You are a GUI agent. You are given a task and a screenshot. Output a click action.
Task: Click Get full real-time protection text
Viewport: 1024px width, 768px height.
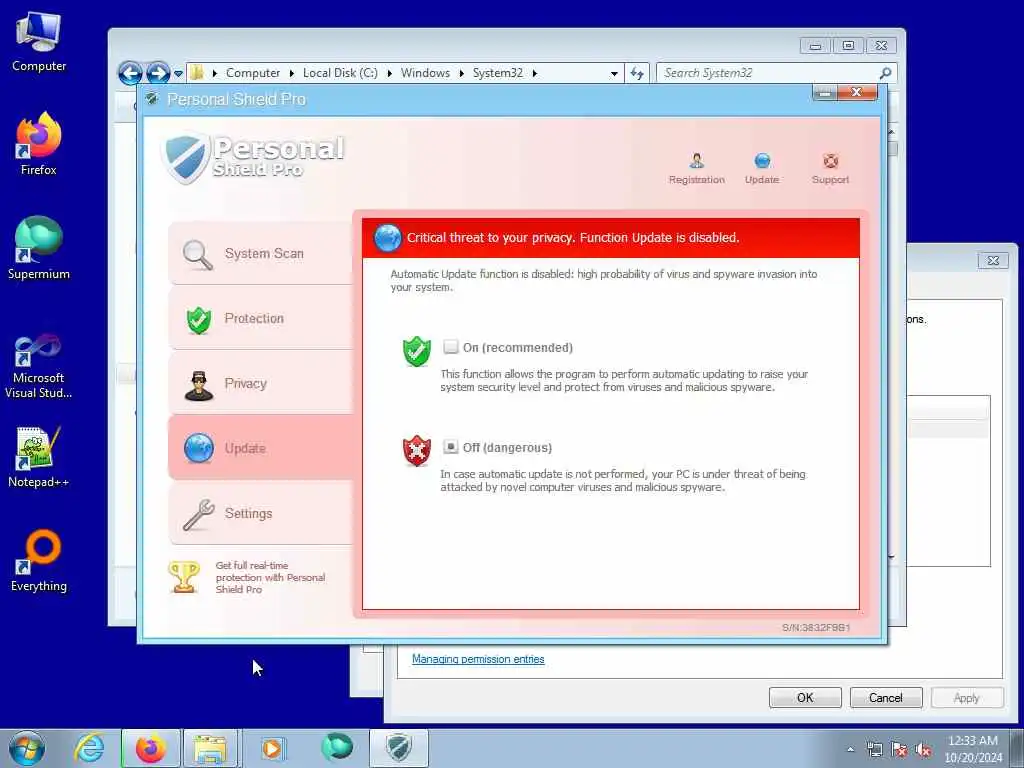[x=270, y=577]
